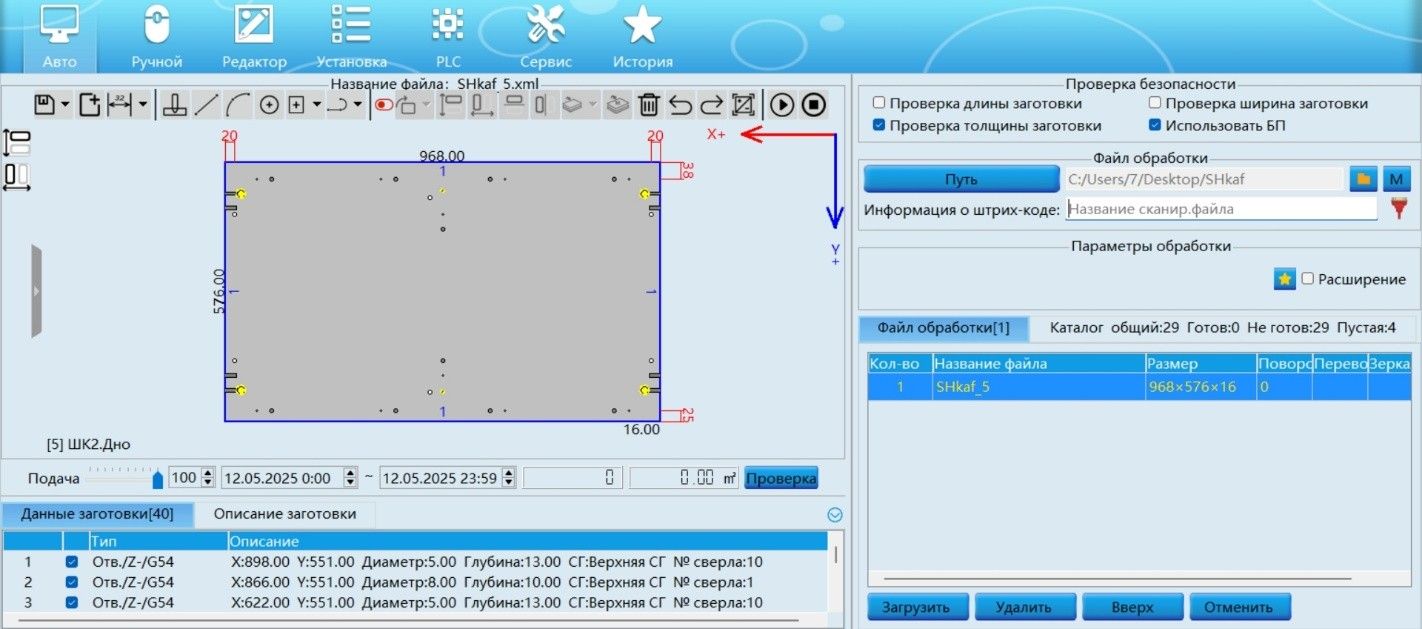Screen dimensions: 1422x629
Task: Open the Установка tab
Action: [x=351, y=37]
